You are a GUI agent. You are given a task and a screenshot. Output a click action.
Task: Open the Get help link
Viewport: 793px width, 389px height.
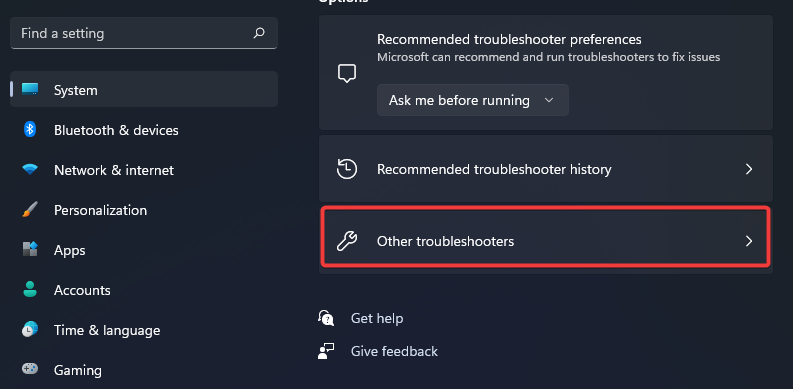(x=377, y=319)
